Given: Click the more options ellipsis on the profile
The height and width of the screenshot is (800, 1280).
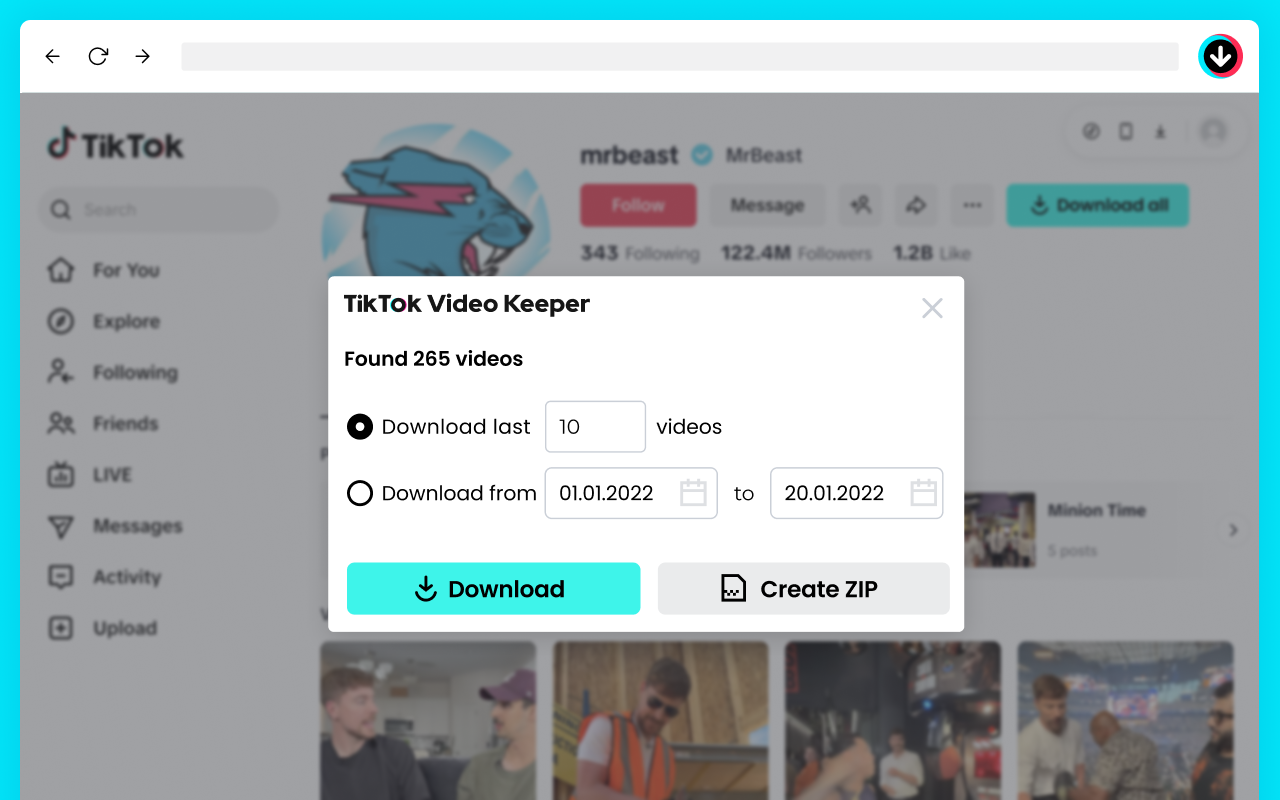Looking at the screenshot, I should [x=971, y=205].
